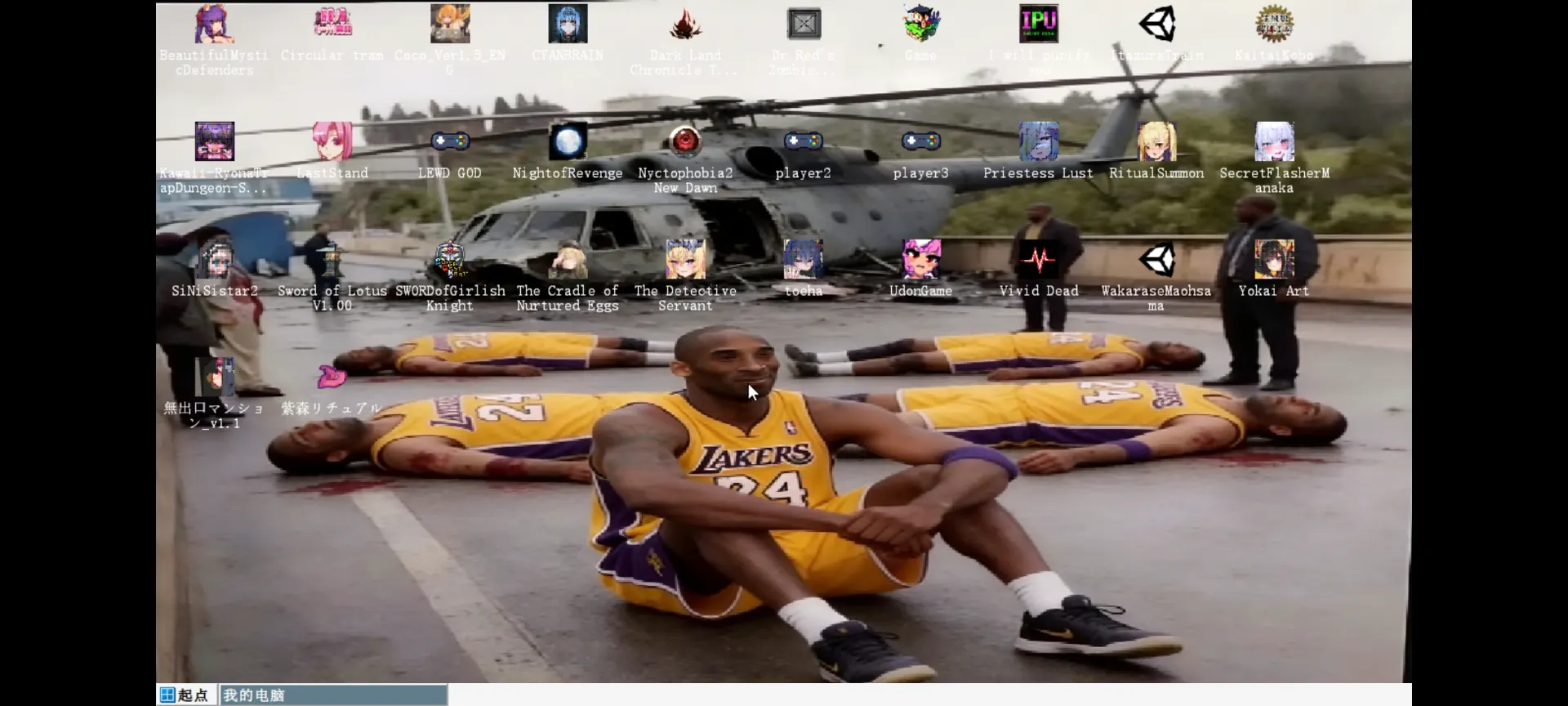Select the CYANBRAIN desktop icon

[568, 25]
